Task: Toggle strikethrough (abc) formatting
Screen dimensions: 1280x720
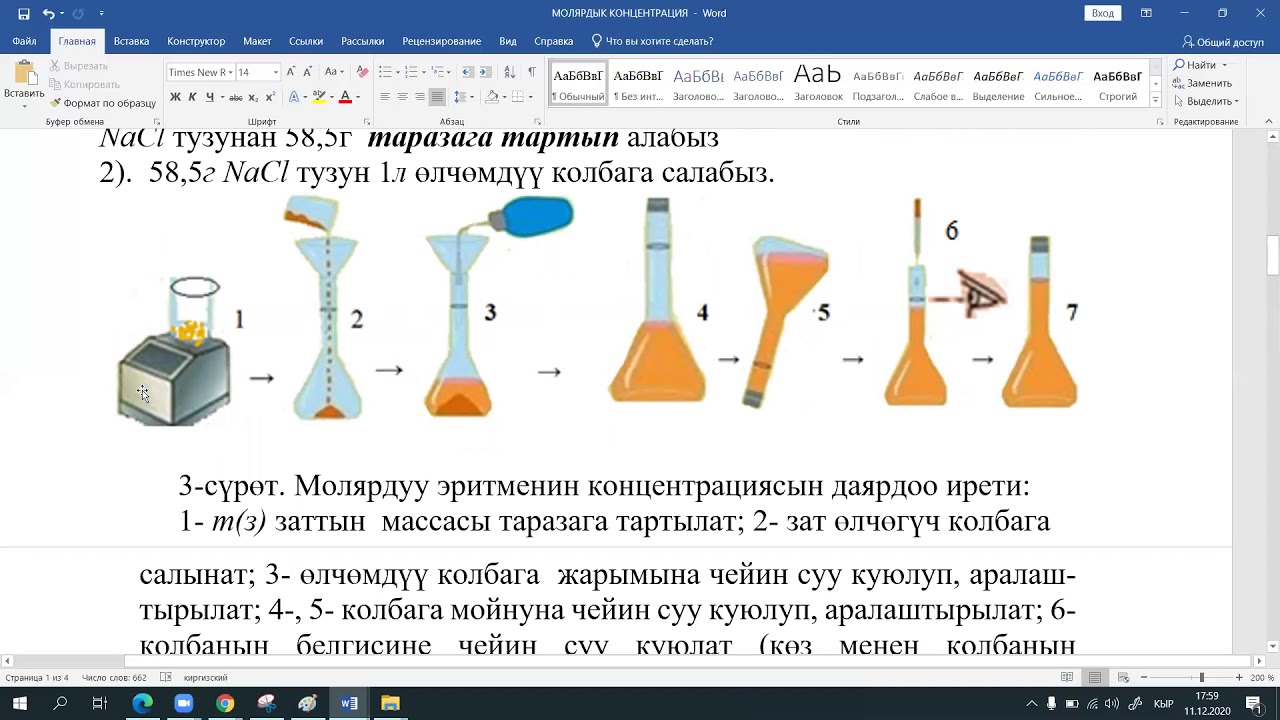Action: (x=236, y=97)
